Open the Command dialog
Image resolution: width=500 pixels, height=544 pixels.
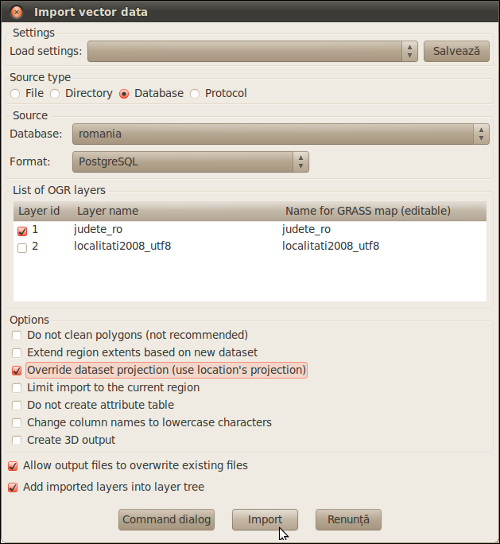pos(166,520)
